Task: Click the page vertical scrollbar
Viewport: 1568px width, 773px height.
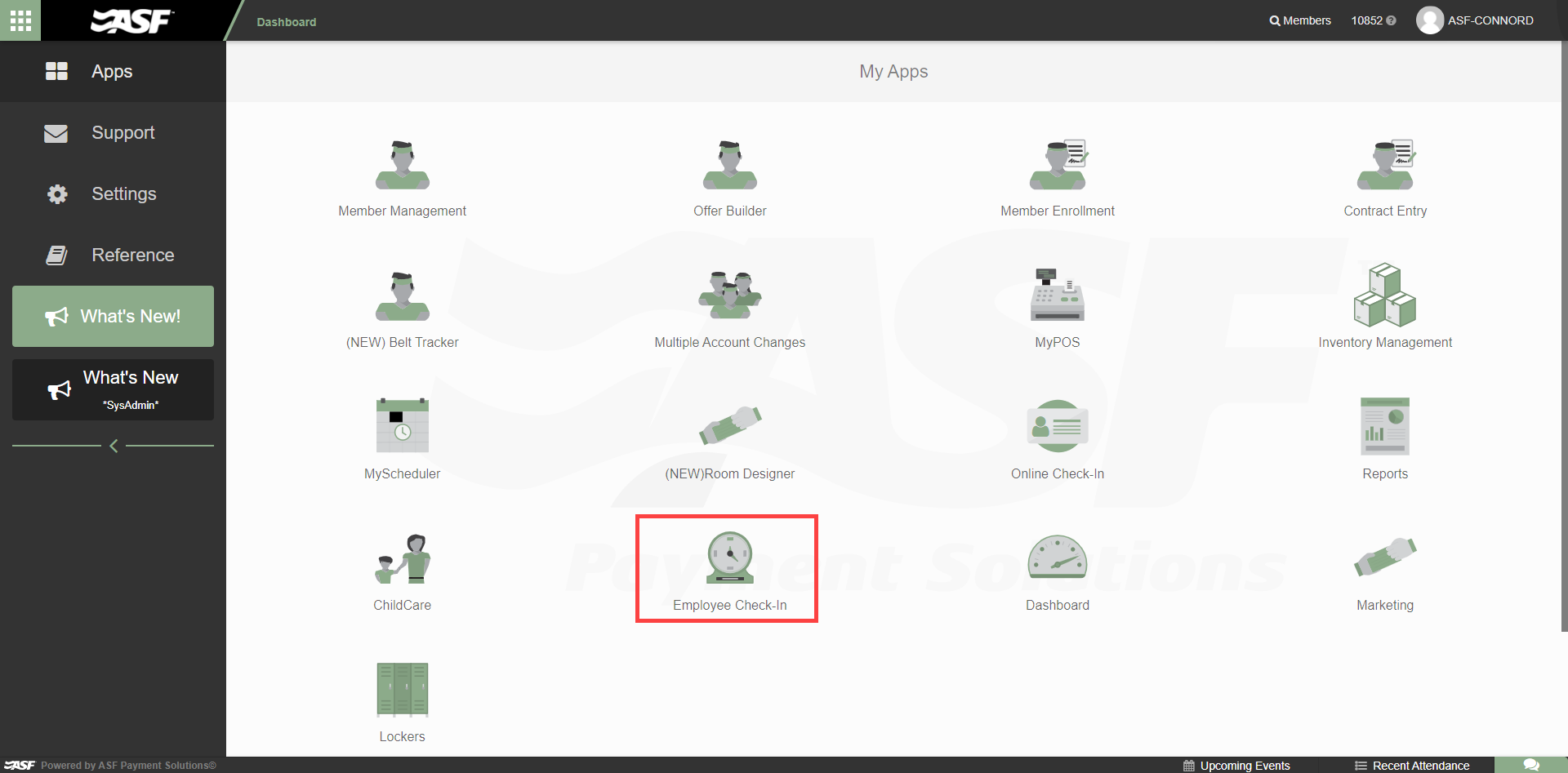Action: tap(1564, 335)
